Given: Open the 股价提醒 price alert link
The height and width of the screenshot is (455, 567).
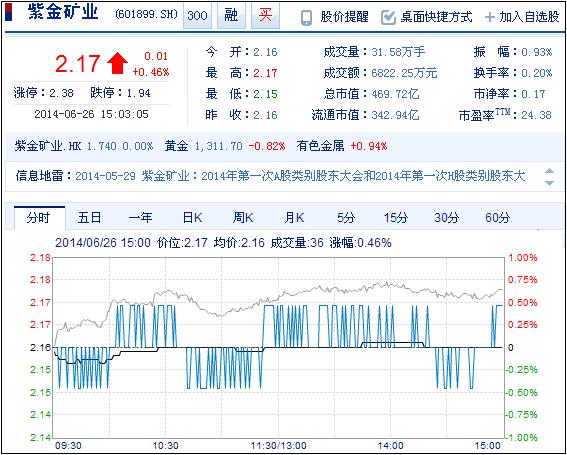Looking at the screenshot, I should pos(344,17).
